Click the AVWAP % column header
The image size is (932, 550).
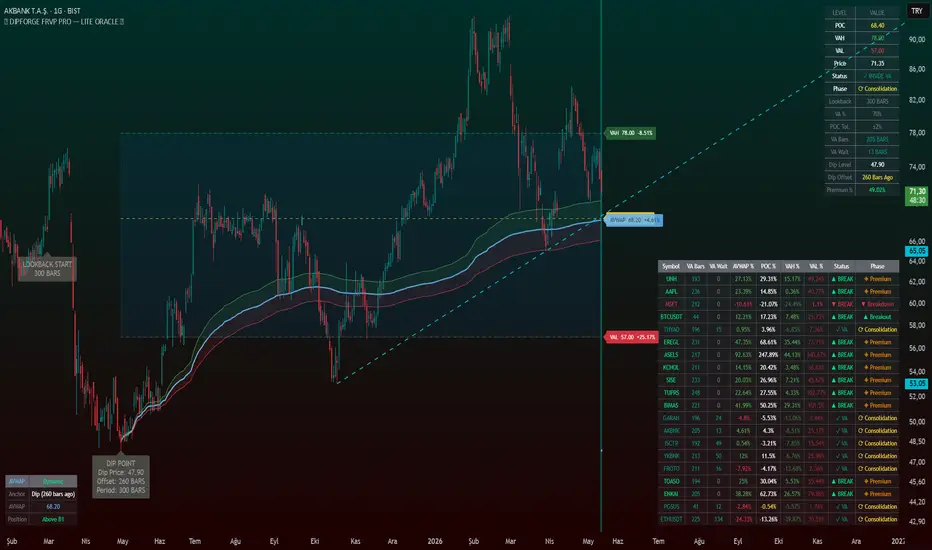743,266
